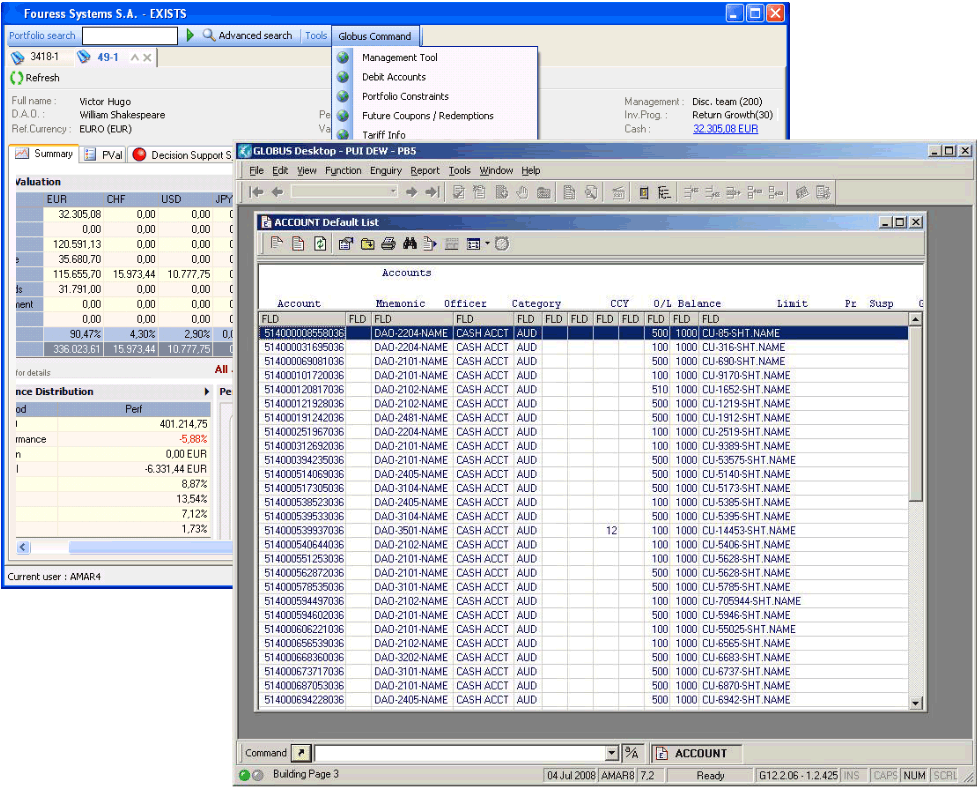The height and width of the screenshot is (787, 977).
Task: Click the globe icon beside Portfolio Constraints
Action: point(343,96)
